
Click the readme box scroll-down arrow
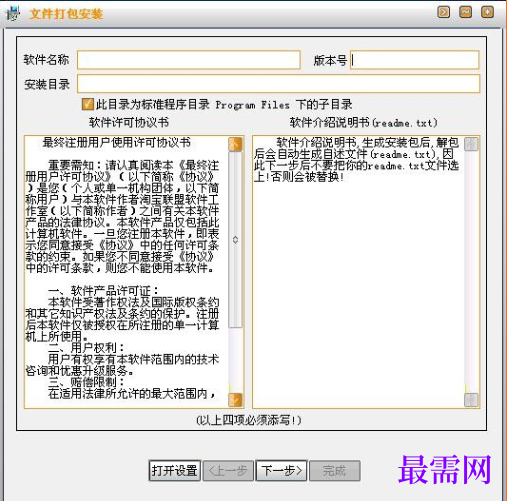pyautogui.click(x=471, y=400)
